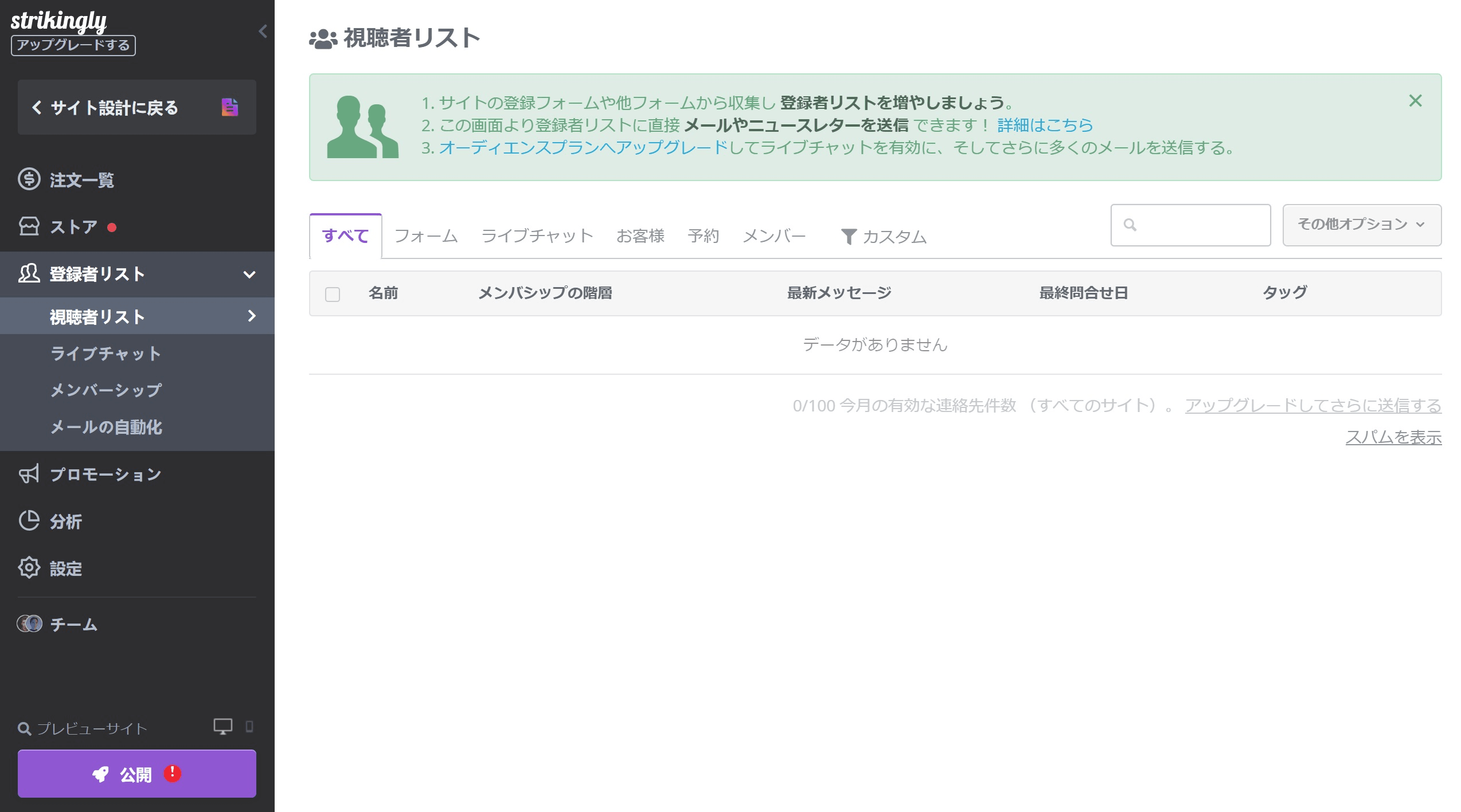Open 分析 pie chart icon
The width and height of the screenshot is (1461, 812).
(x=29, y=521)
